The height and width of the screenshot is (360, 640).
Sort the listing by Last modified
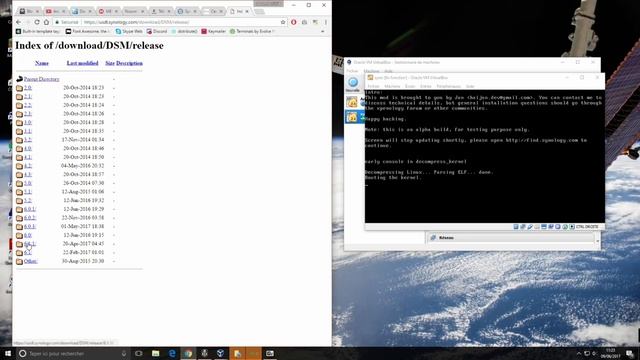click(82, 63)
